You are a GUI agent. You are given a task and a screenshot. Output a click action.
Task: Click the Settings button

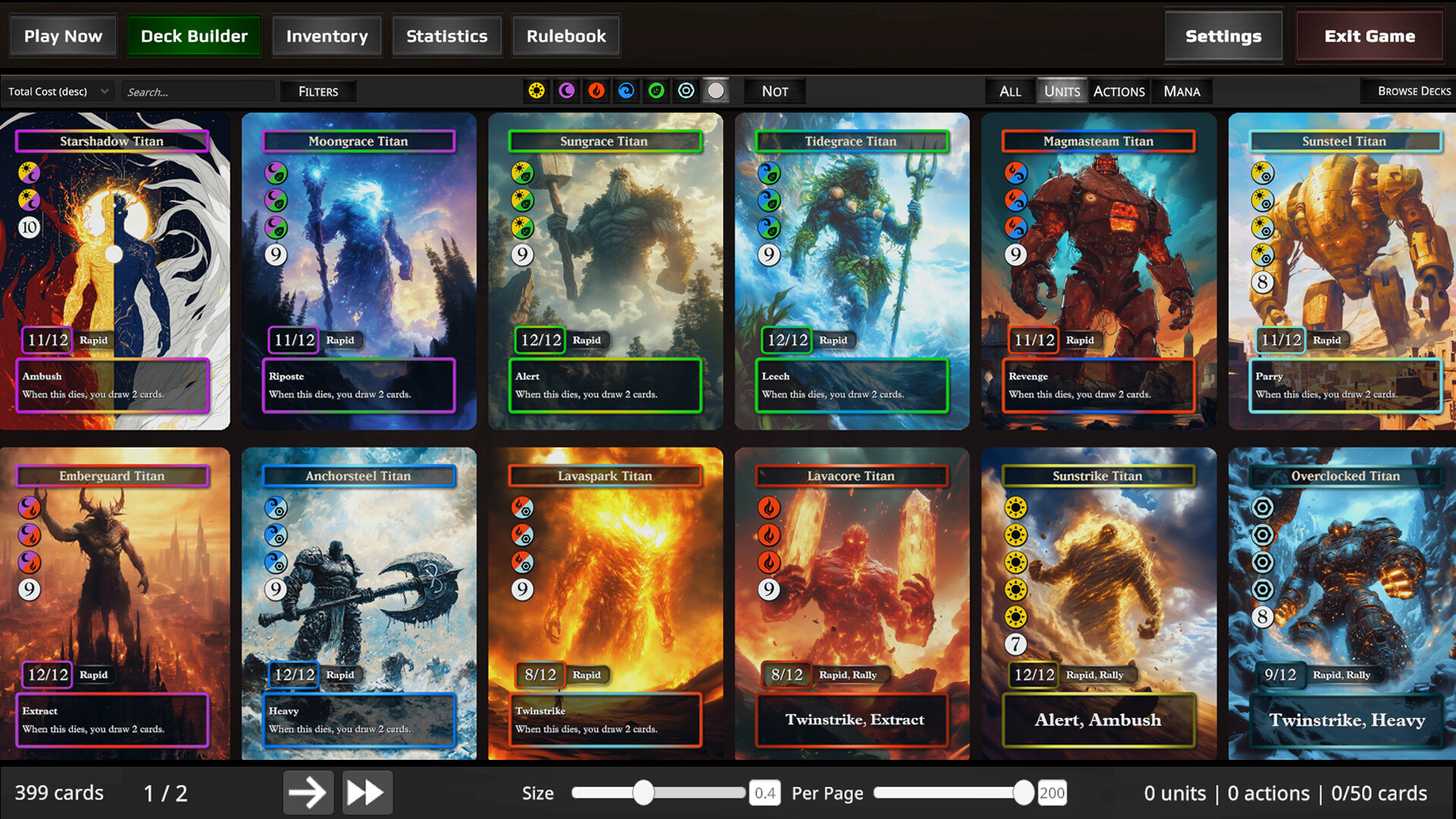(x=1222, y=36)
